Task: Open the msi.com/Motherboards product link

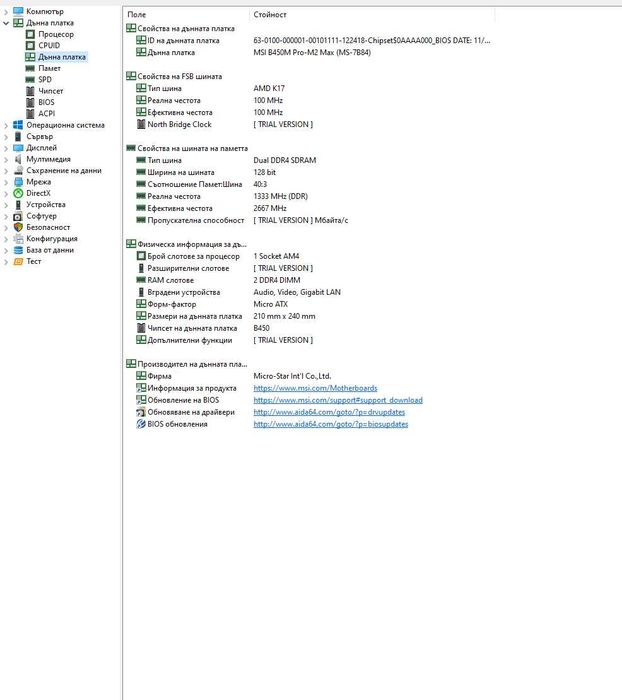Action: pyautogui.click(x=315, y=388)
